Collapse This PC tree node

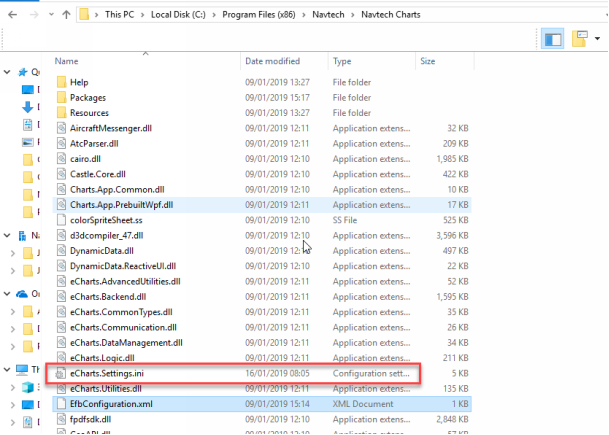tap(7, 369)
